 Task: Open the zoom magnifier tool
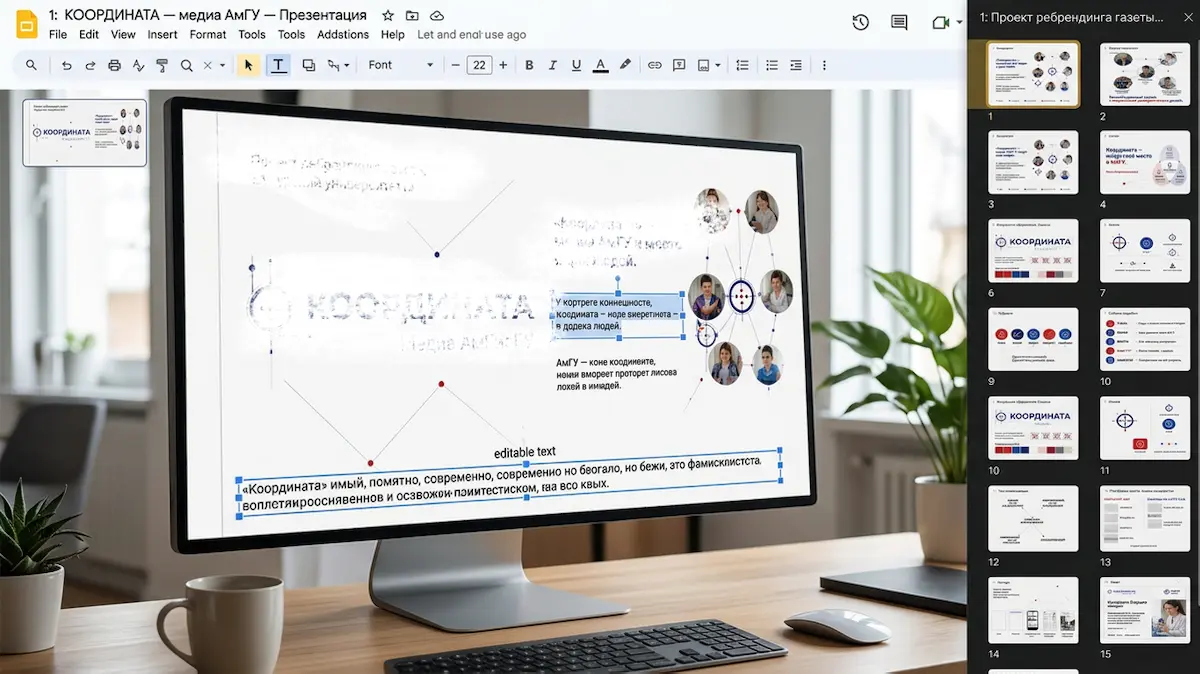pos(186,65)
